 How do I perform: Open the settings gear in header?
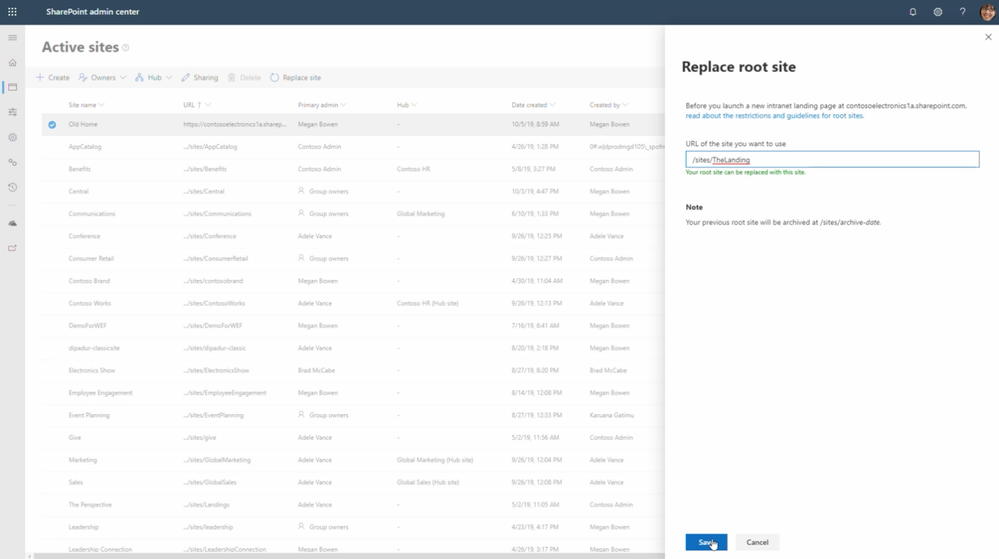(937, 11)
